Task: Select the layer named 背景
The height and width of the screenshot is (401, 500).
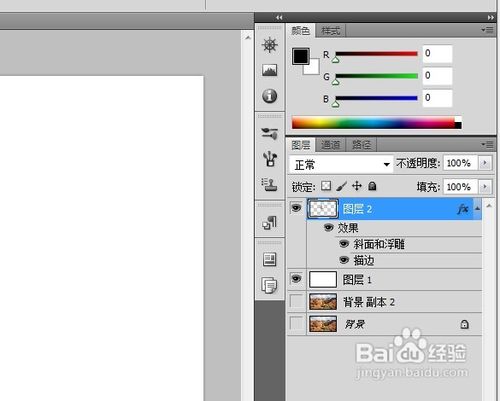Action: pyautogui.click(x=355, y=324)
